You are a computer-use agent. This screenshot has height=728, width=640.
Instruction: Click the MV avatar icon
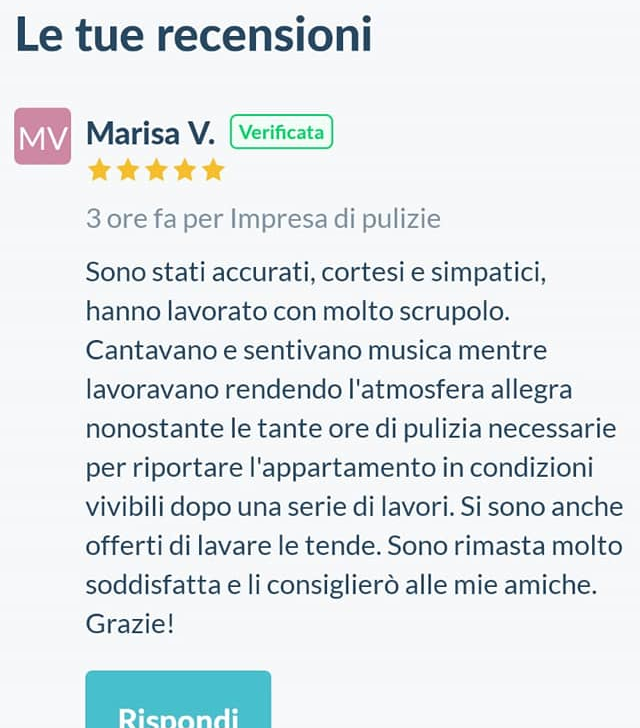coord(42,136)
